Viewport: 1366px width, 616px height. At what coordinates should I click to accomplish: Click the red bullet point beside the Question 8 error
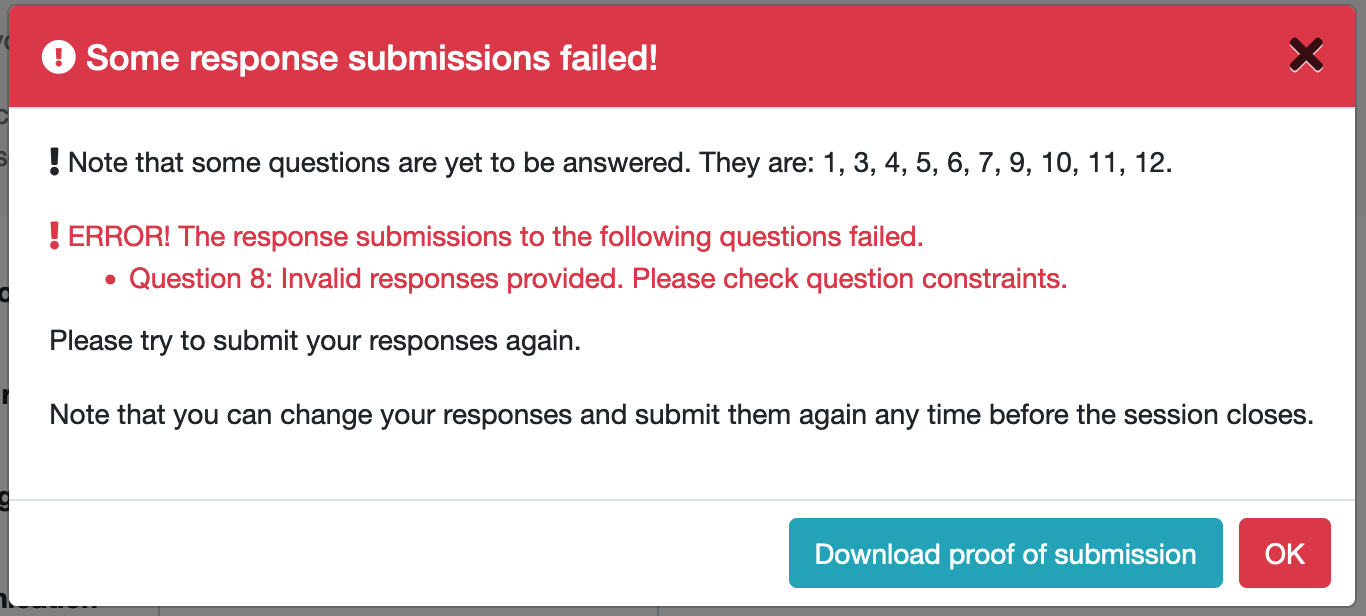point(113,279)
